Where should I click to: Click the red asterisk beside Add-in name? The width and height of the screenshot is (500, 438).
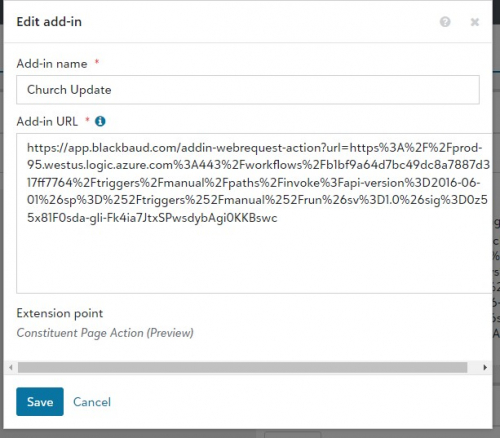tap(97, 62)
